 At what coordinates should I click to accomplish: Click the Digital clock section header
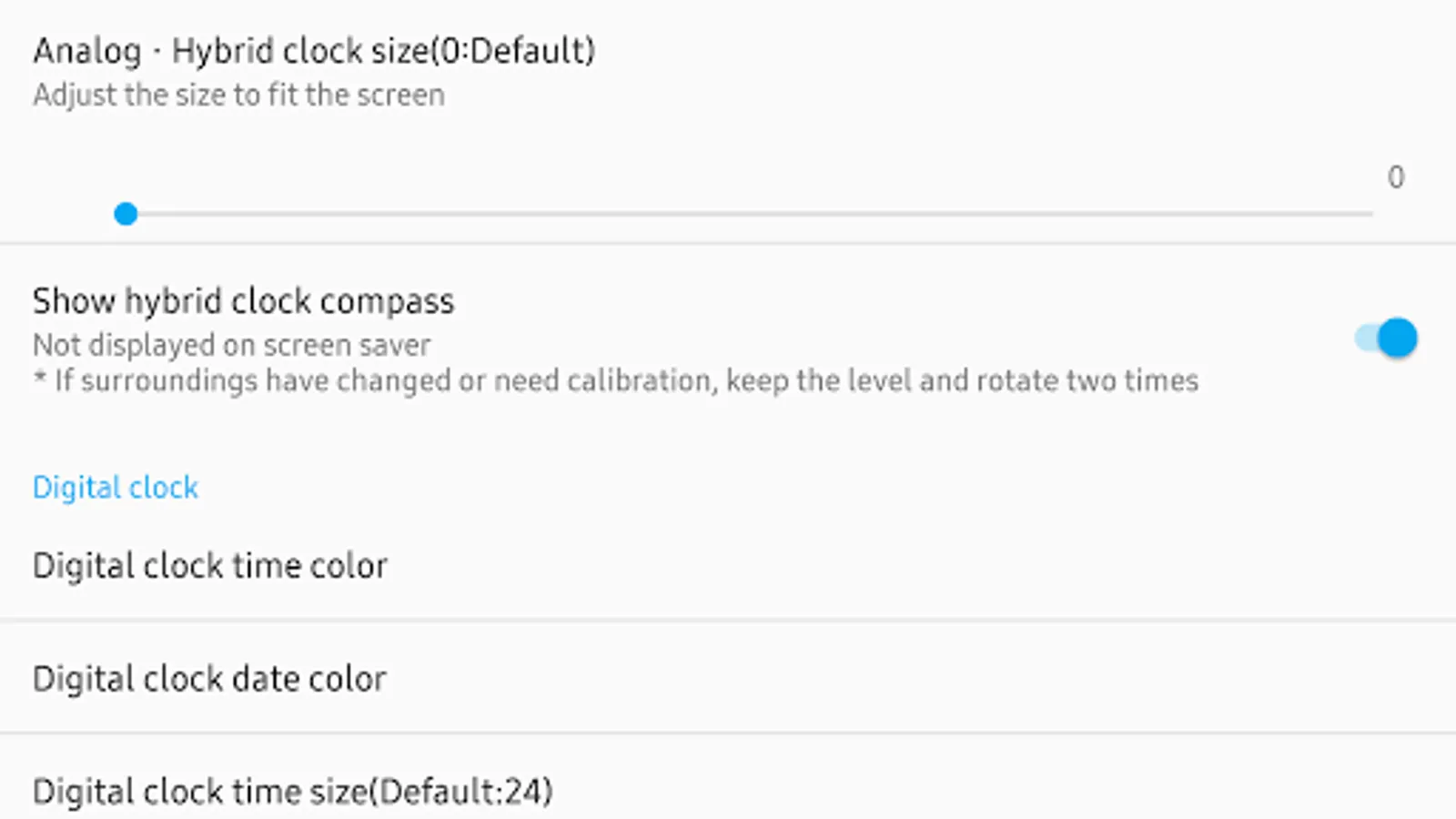click(116, 488)
